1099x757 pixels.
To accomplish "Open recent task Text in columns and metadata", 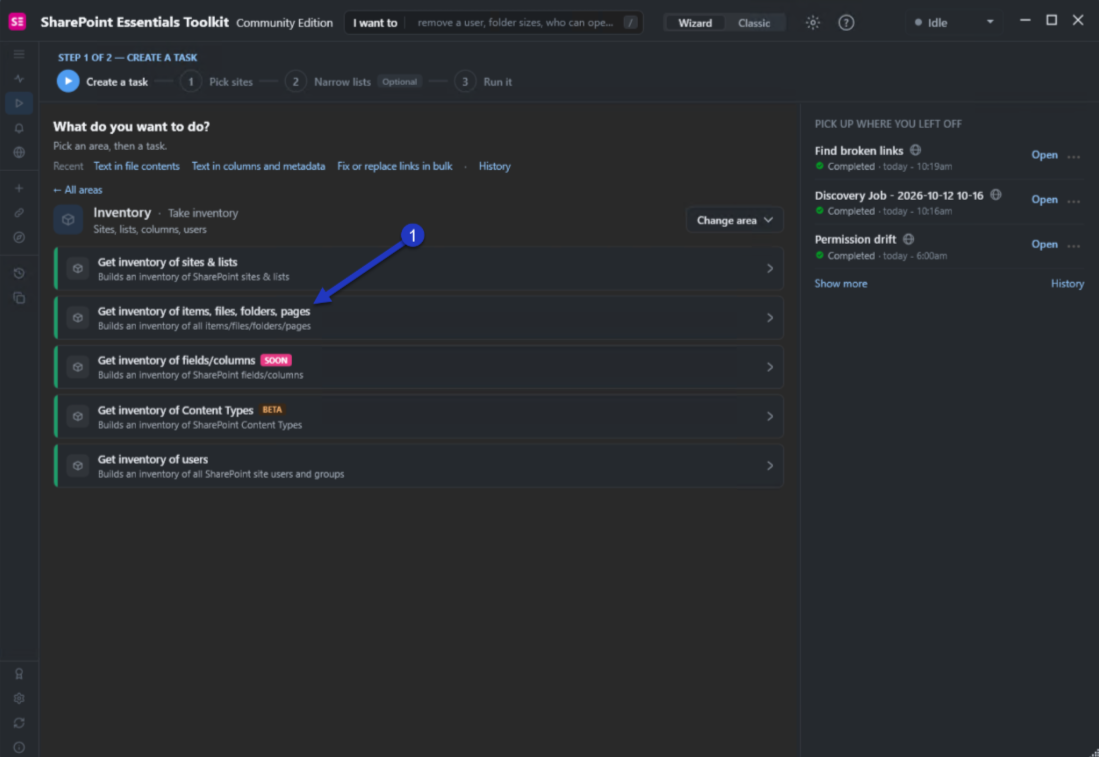I will click(x=258, y=166).
